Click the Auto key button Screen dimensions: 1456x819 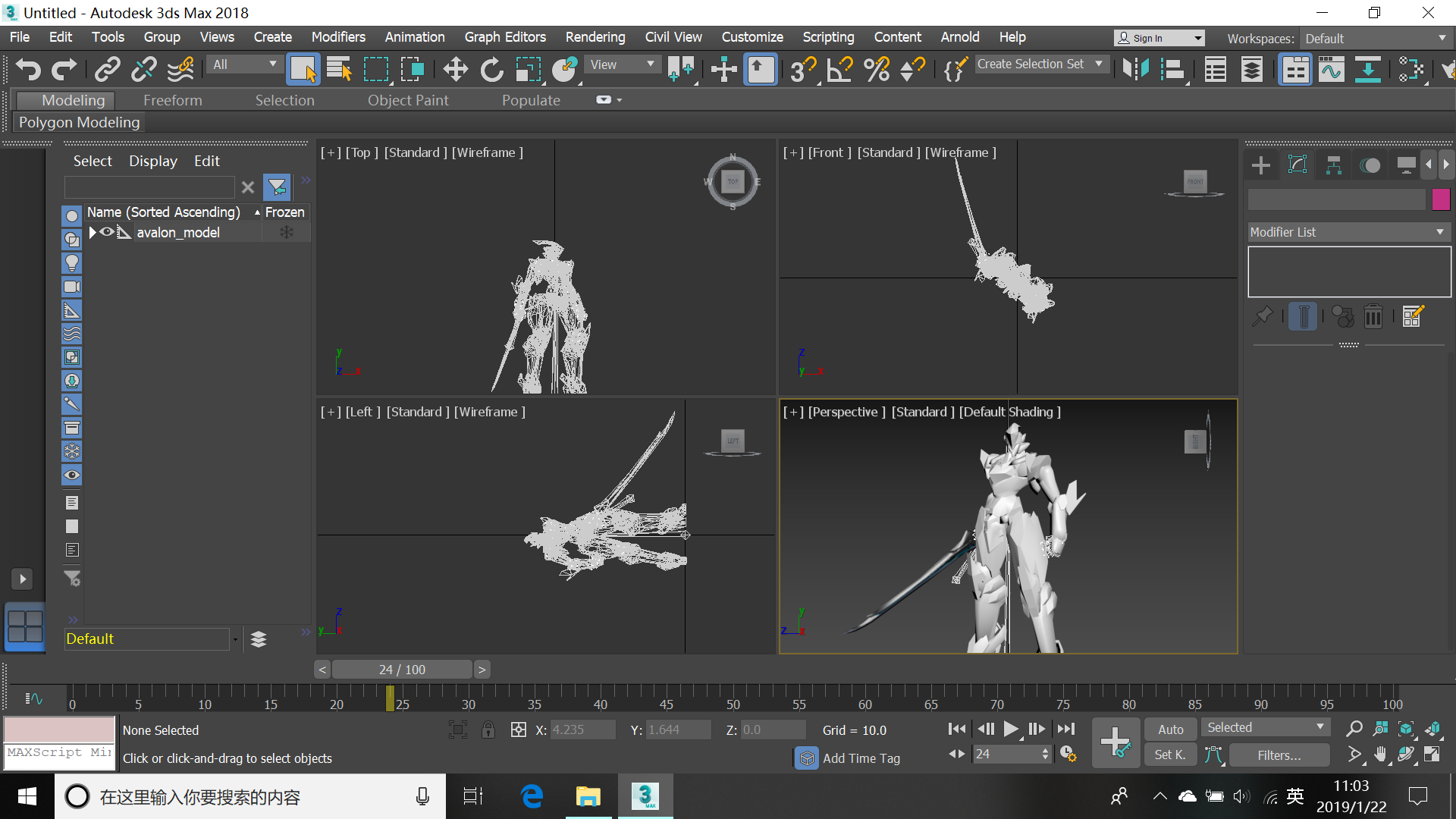pyautogui.click(x=1170, y=729)
